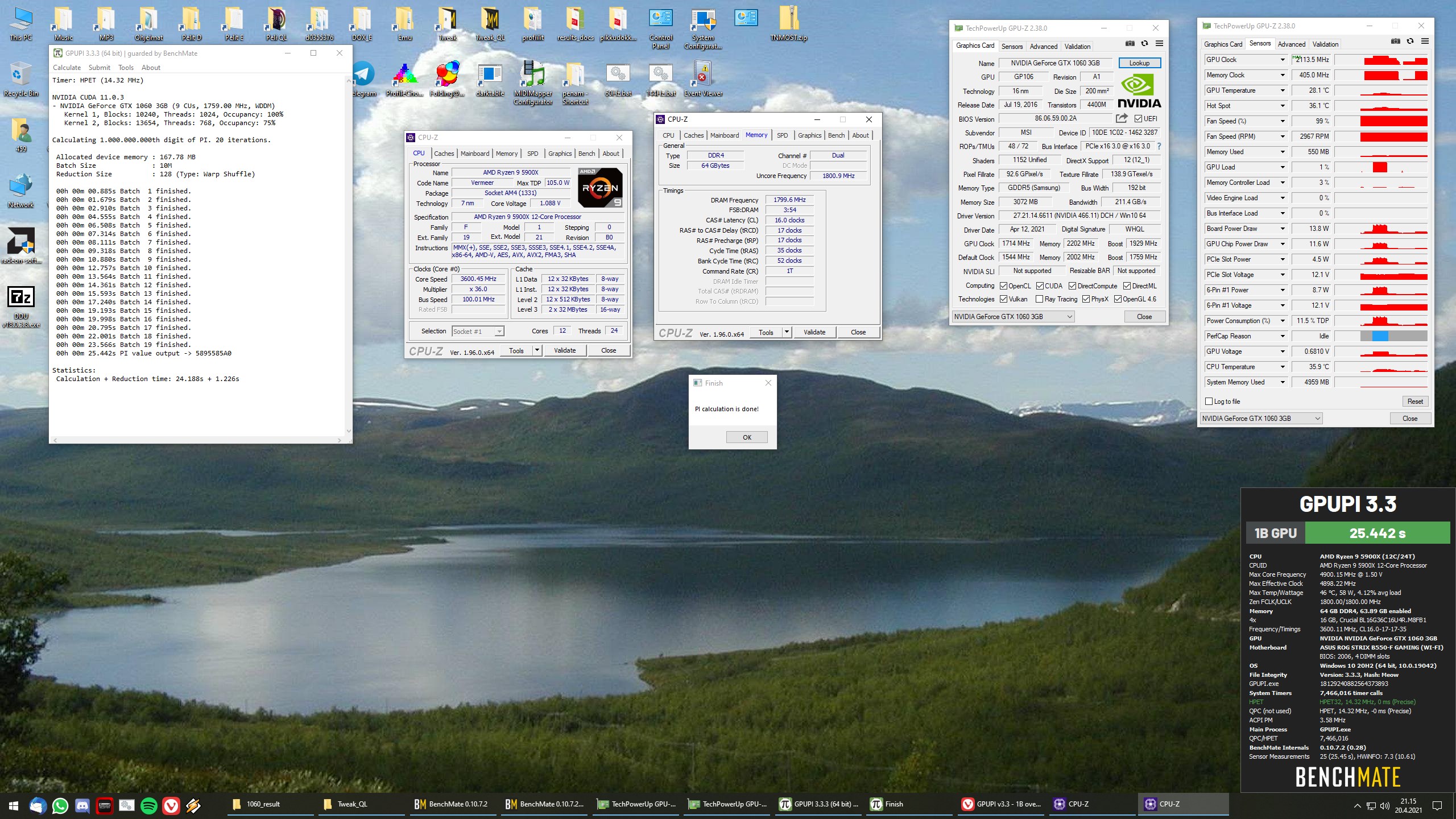Click the refresh icon in GPU-Z Sensors window
This screenshot has width=1456, height=819.
pyautogui.click(x=1410, y=42)
